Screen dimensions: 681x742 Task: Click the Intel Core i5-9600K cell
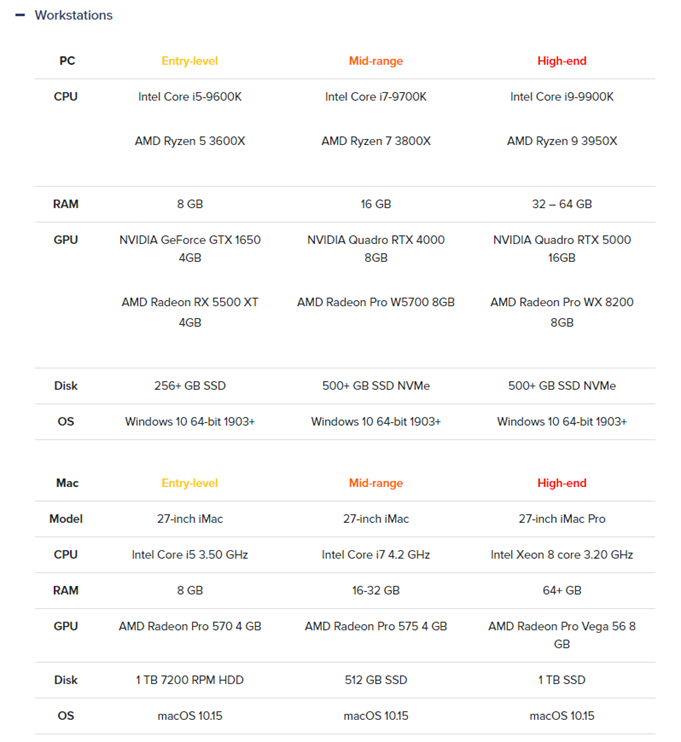190,97
